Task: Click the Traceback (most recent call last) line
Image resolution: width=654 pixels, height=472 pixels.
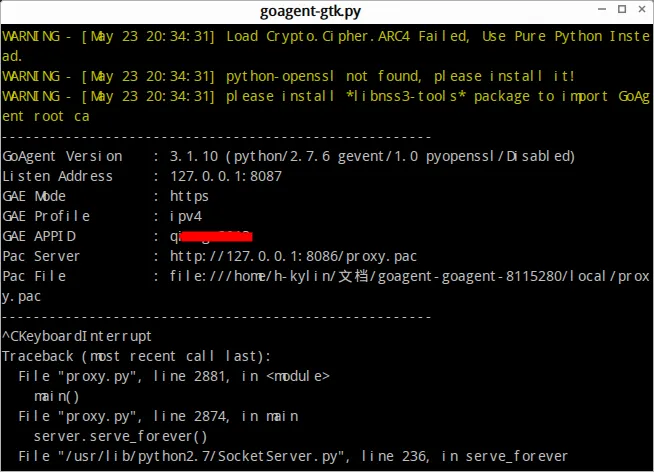Action: [x=136, y=357]
